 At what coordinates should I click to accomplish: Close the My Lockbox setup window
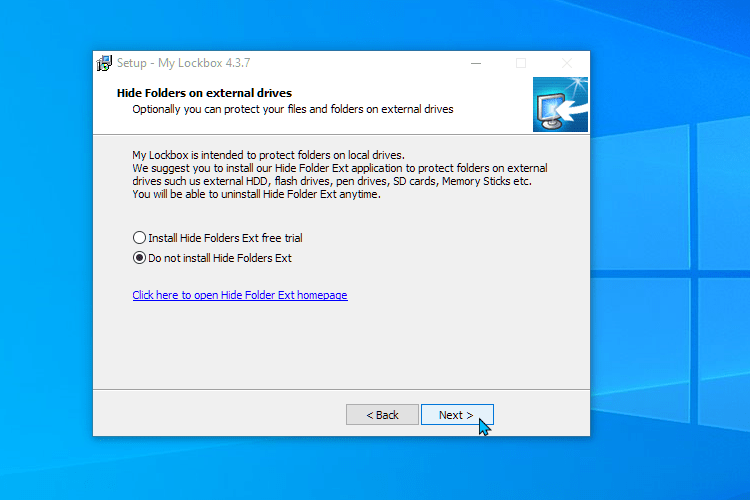point(567,63)
